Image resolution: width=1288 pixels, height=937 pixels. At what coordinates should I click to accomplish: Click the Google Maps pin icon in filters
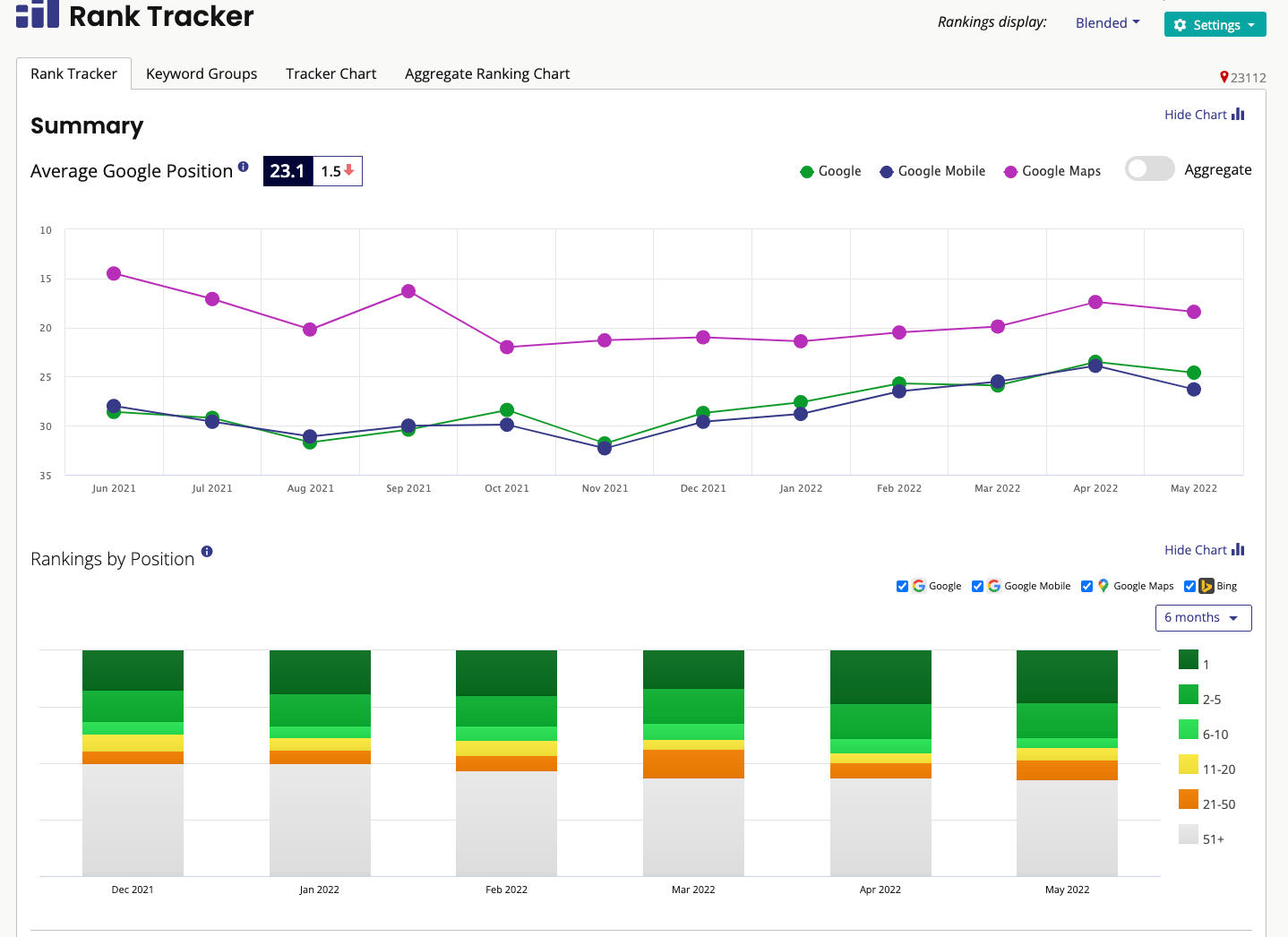pos(1103,586)
